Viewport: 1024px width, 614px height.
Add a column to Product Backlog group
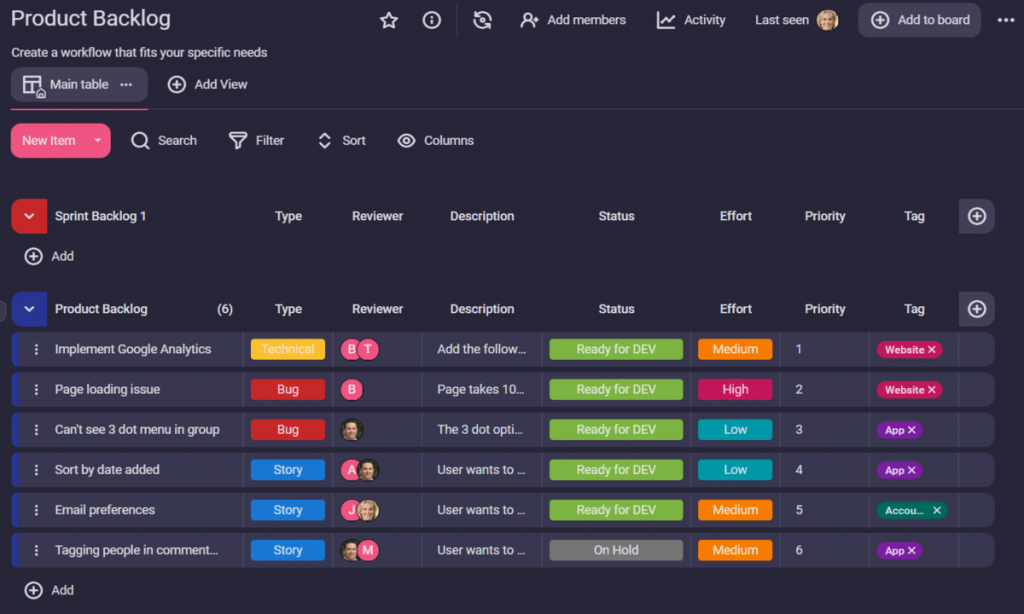977,309
